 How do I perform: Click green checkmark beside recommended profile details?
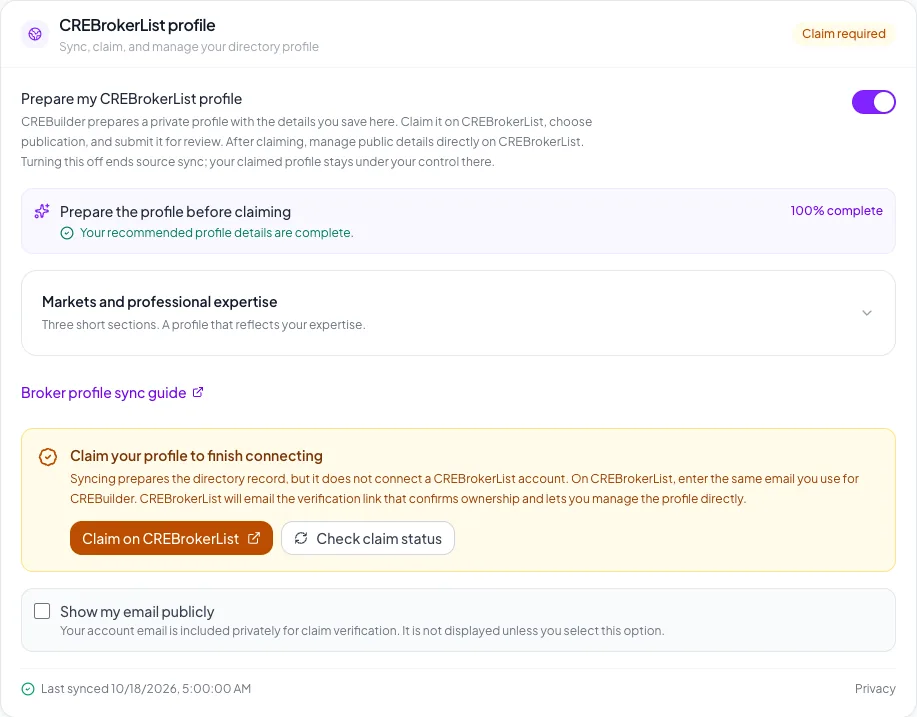pos(67,233)
